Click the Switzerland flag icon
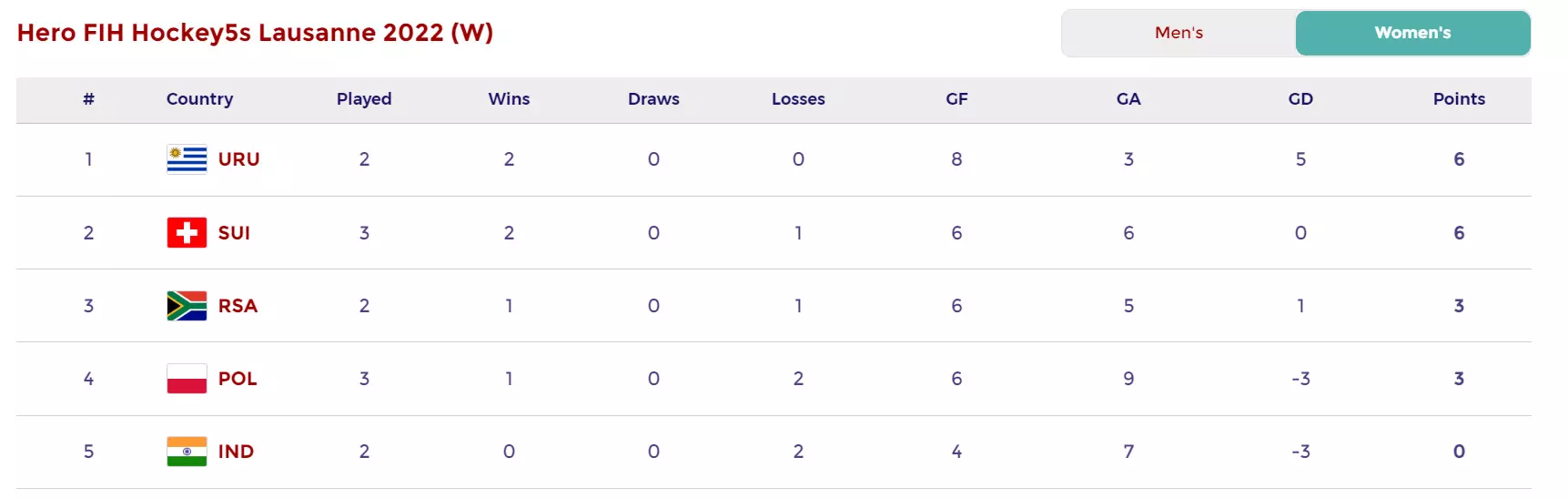Screen dimensions: 1568x498 [187, 233]
